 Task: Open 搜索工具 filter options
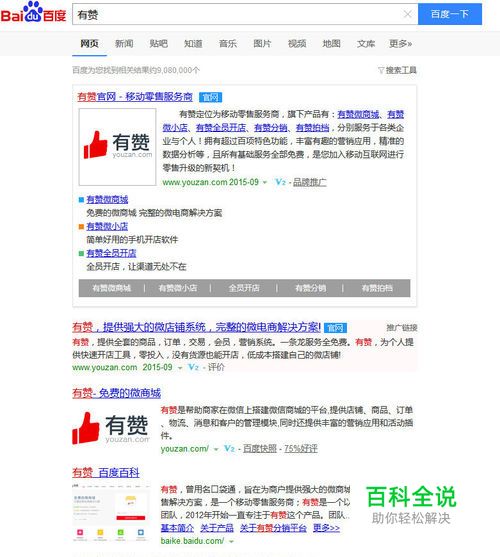[401, 70]
